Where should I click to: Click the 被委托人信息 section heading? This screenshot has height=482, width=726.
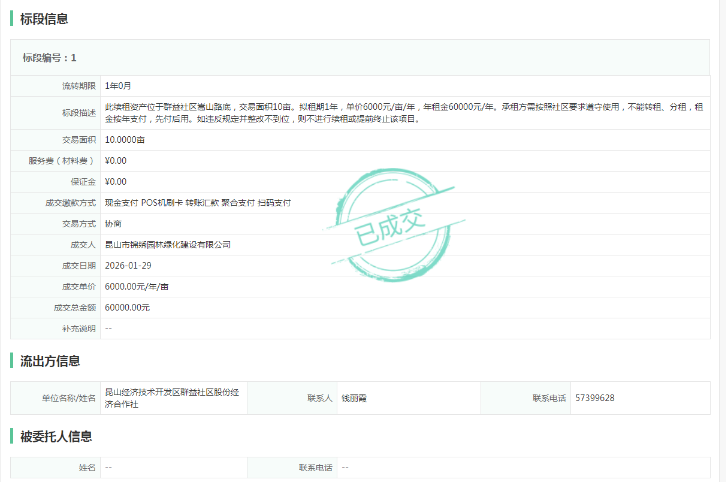[x=56, y=436]
